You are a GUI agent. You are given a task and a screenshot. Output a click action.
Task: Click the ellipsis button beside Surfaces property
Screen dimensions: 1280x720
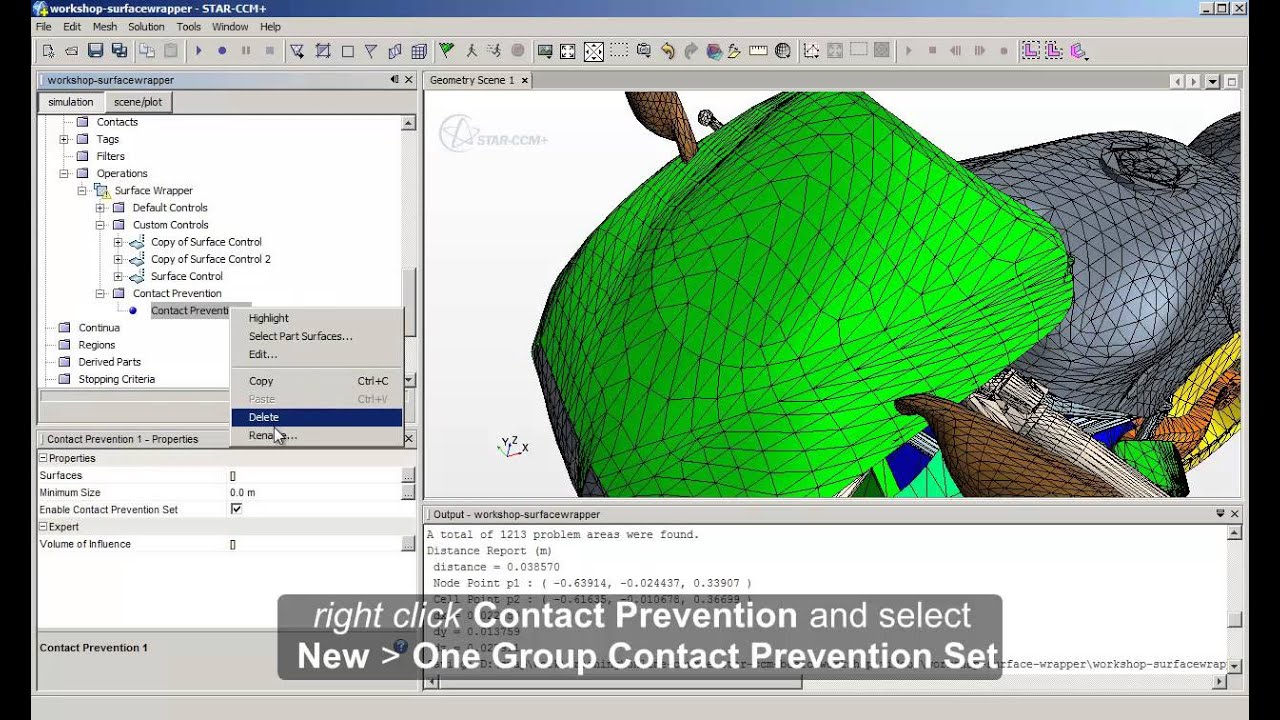pyautogui.click(x=408, y=475)
